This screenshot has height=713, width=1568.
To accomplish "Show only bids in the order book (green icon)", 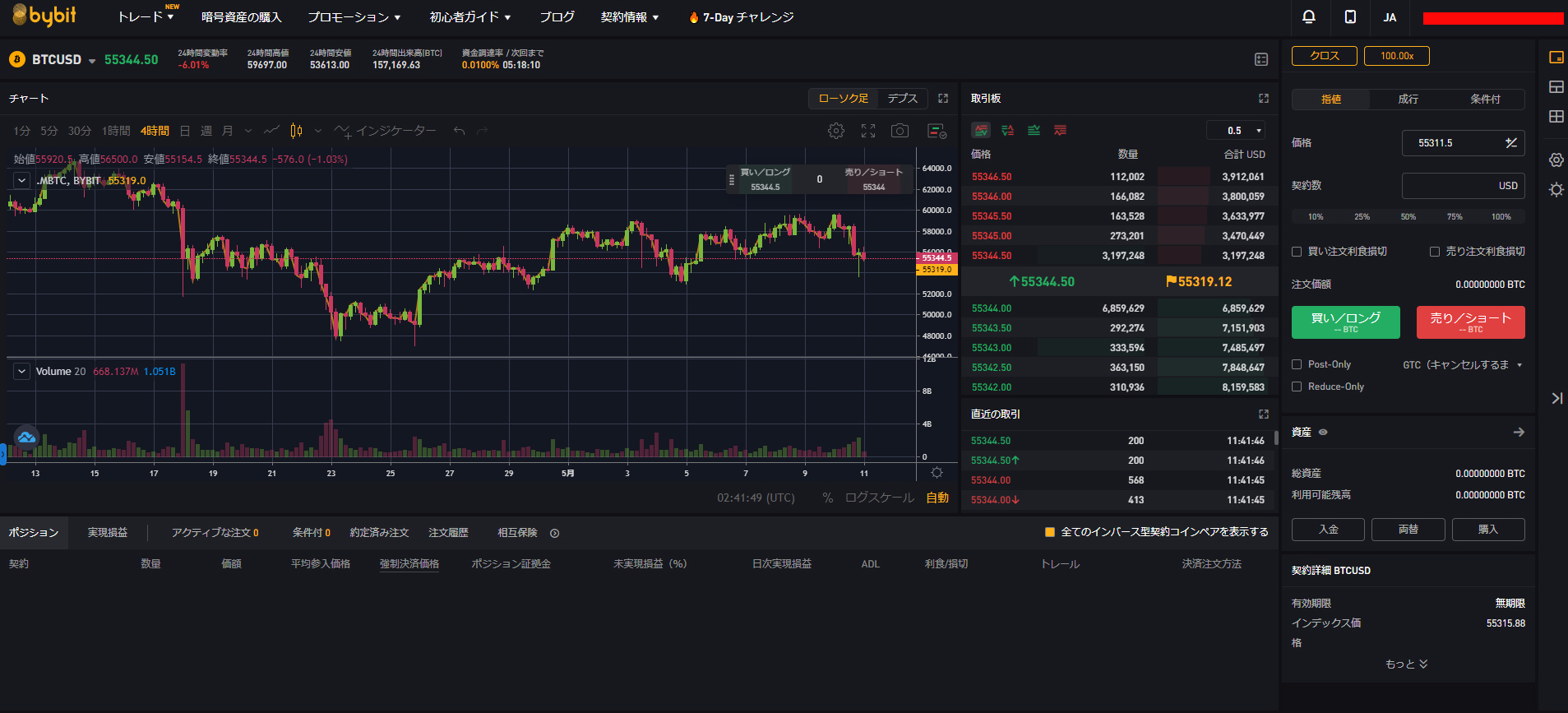I will [1034, 130].
